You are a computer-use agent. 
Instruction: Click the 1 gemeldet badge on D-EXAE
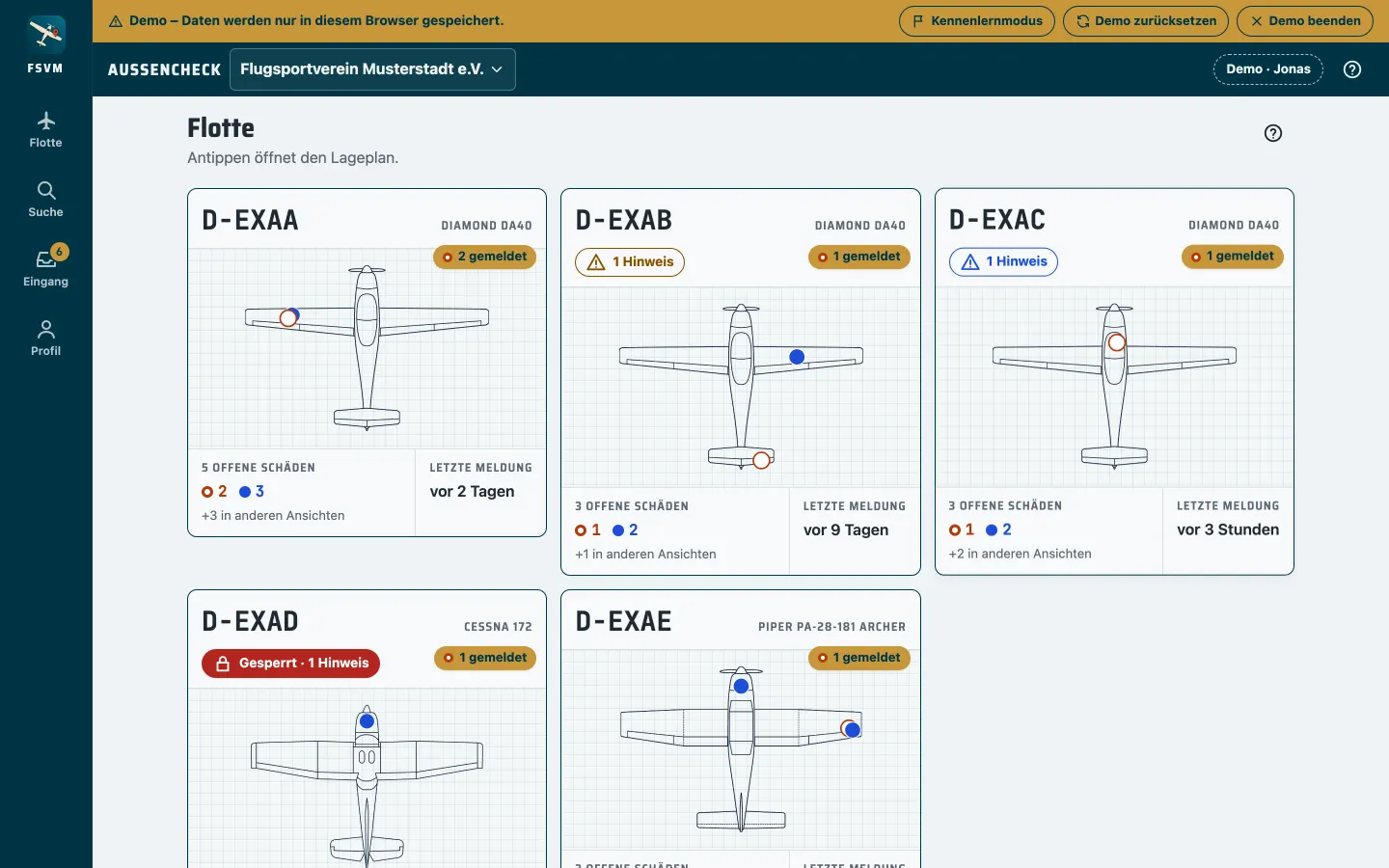(859, 658)
